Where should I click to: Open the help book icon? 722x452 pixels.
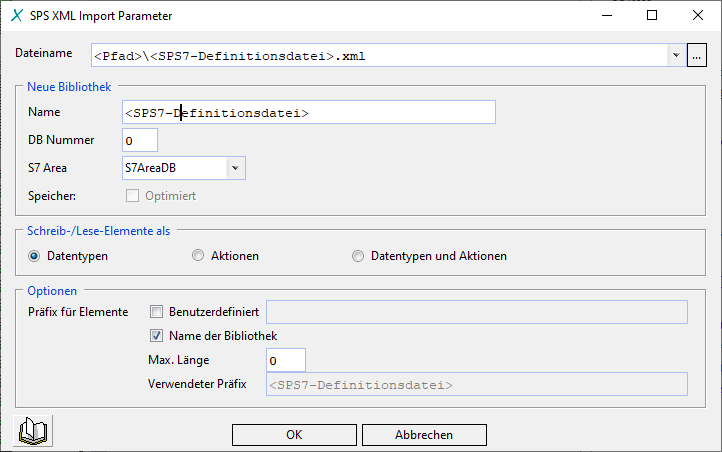35,432
